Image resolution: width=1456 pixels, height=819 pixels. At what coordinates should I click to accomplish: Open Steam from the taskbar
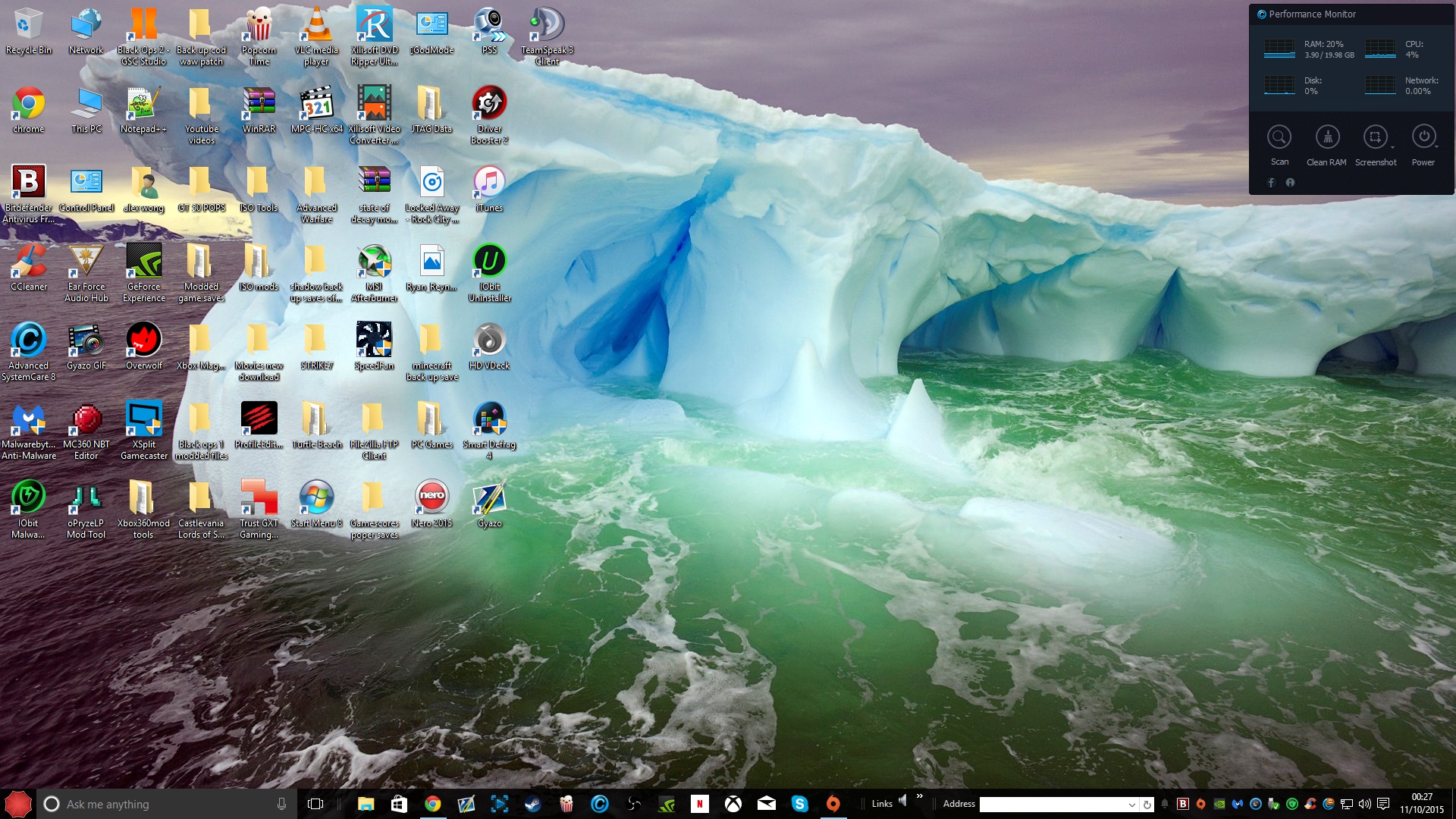click(533, 804)
